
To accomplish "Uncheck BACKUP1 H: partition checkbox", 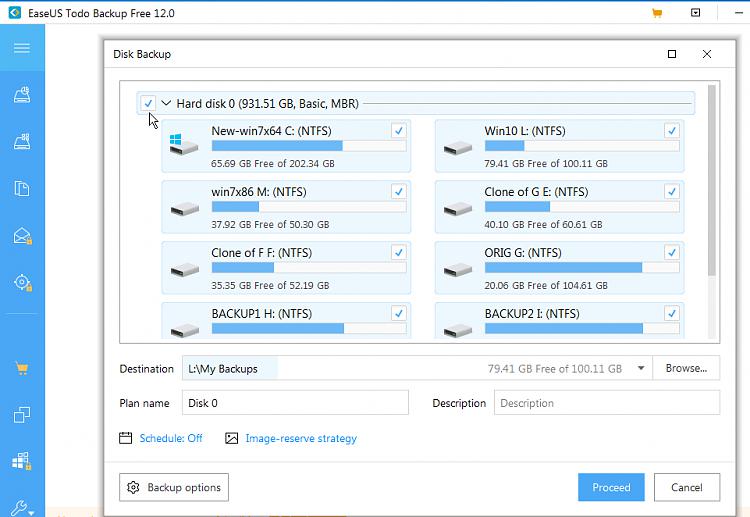I will (398, 313).
